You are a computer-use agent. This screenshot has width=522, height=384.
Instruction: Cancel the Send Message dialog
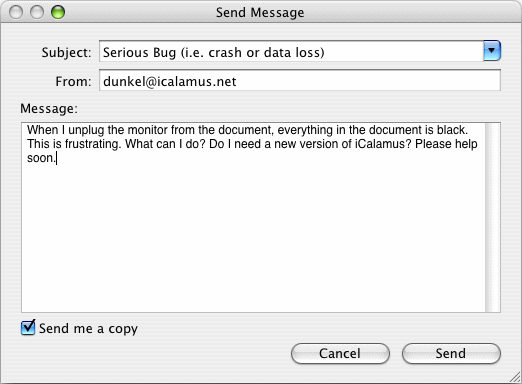pyautogui.click(x=340, y=353)
